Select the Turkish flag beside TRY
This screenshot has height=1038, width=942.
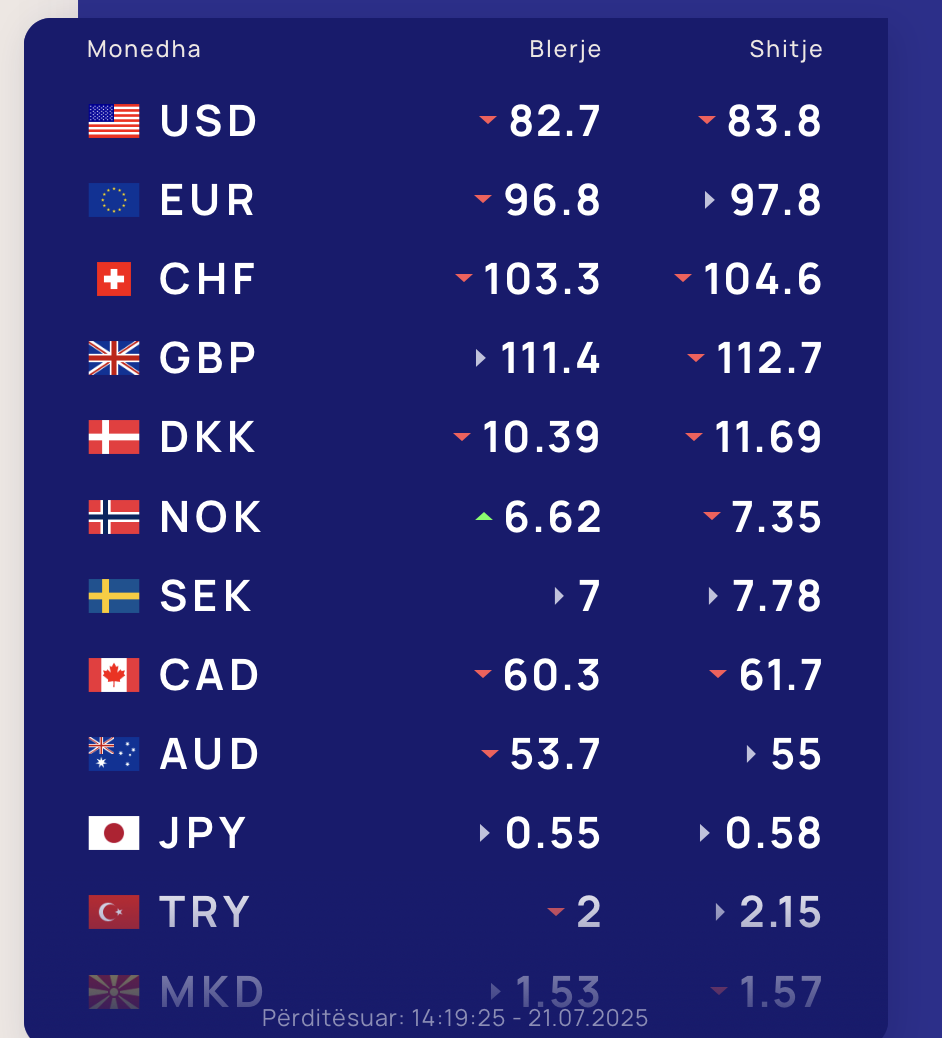[114, 912]
